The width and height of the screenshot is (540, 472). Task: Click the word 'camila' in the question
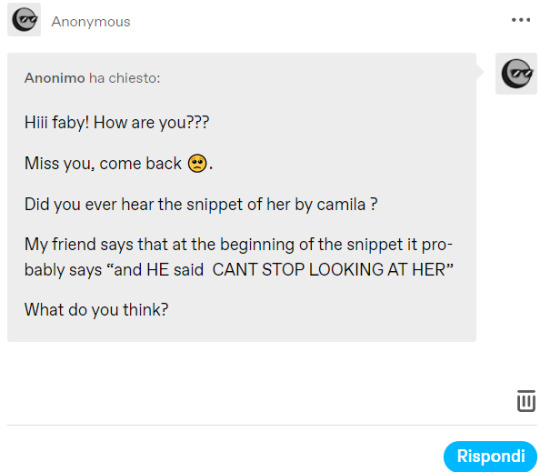341,204
